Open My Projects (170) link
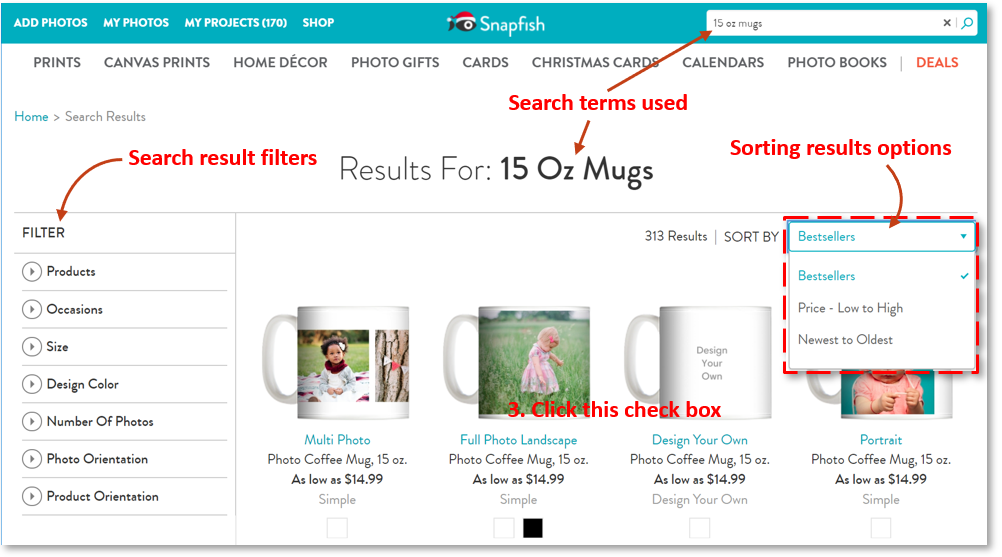The width and height of the screenshot is (1002, 557). [235, 22]
